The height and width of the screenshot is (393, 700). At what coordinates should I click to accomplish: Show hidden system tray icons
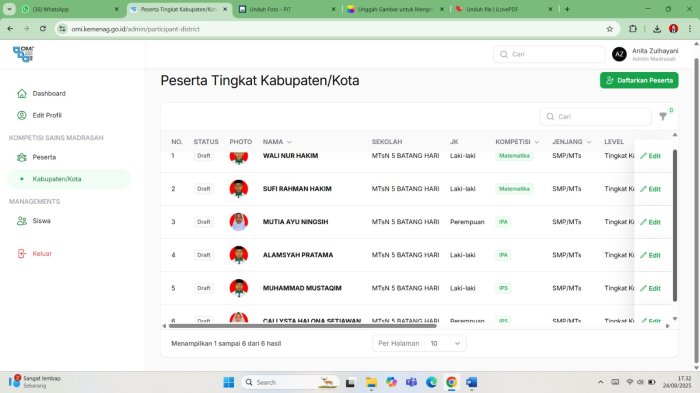click(x=600, y=382)
